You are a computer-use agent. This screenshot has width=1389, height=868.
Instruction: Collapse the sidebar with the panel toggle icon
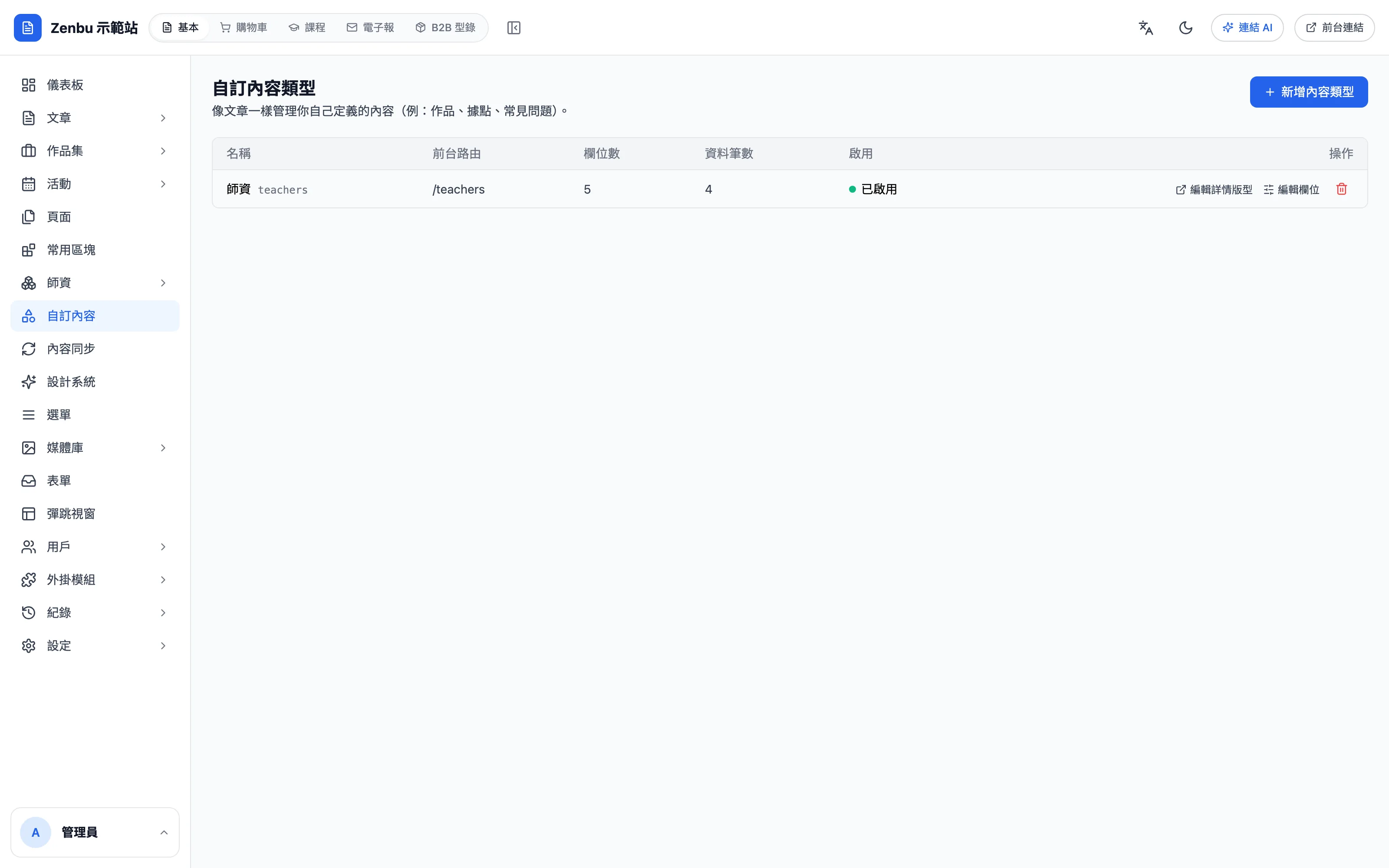(x=513, y=27)
